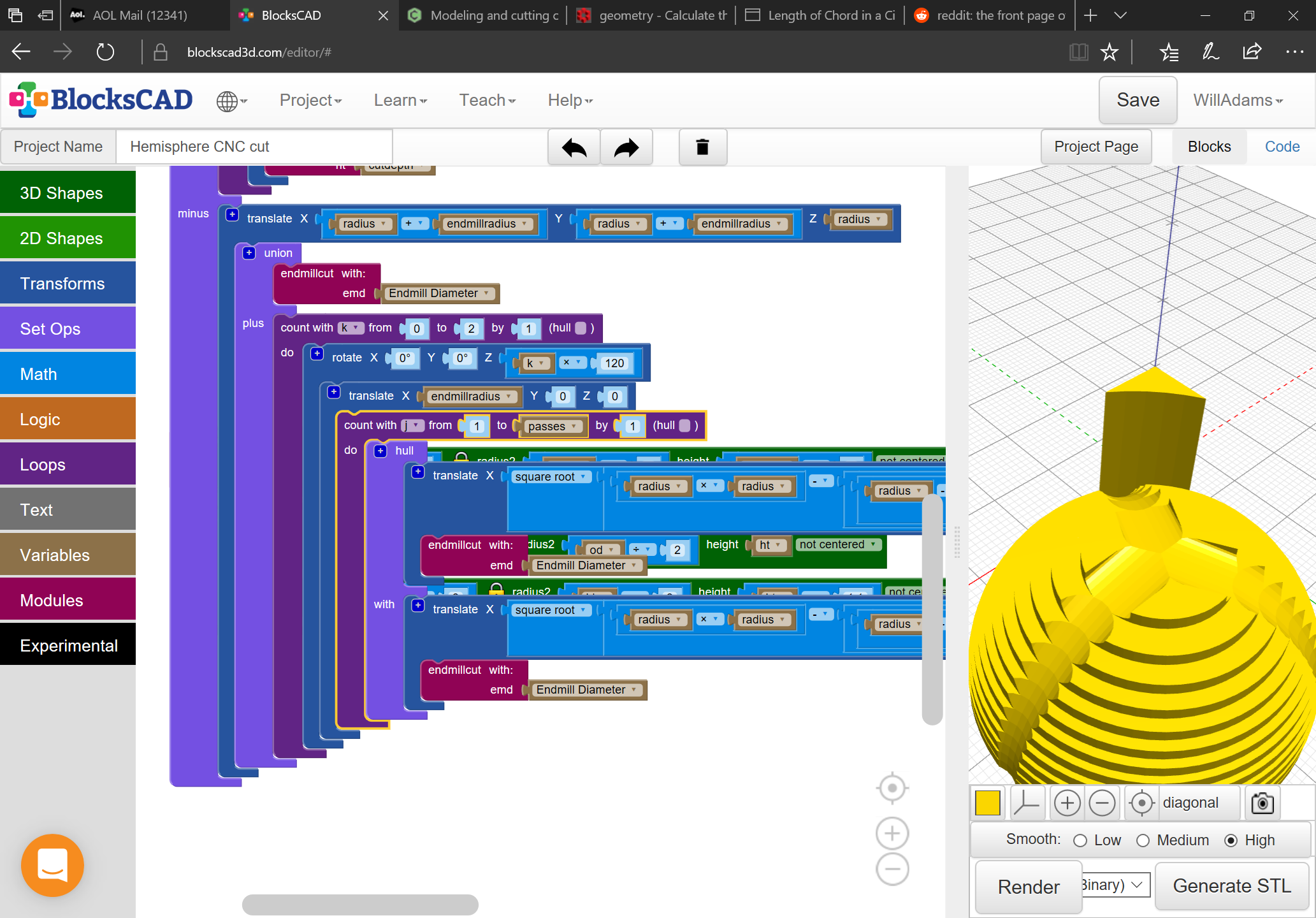The image size is (1316, 918).
Task: Center the blocks workspace view
Action: (892, 788)
